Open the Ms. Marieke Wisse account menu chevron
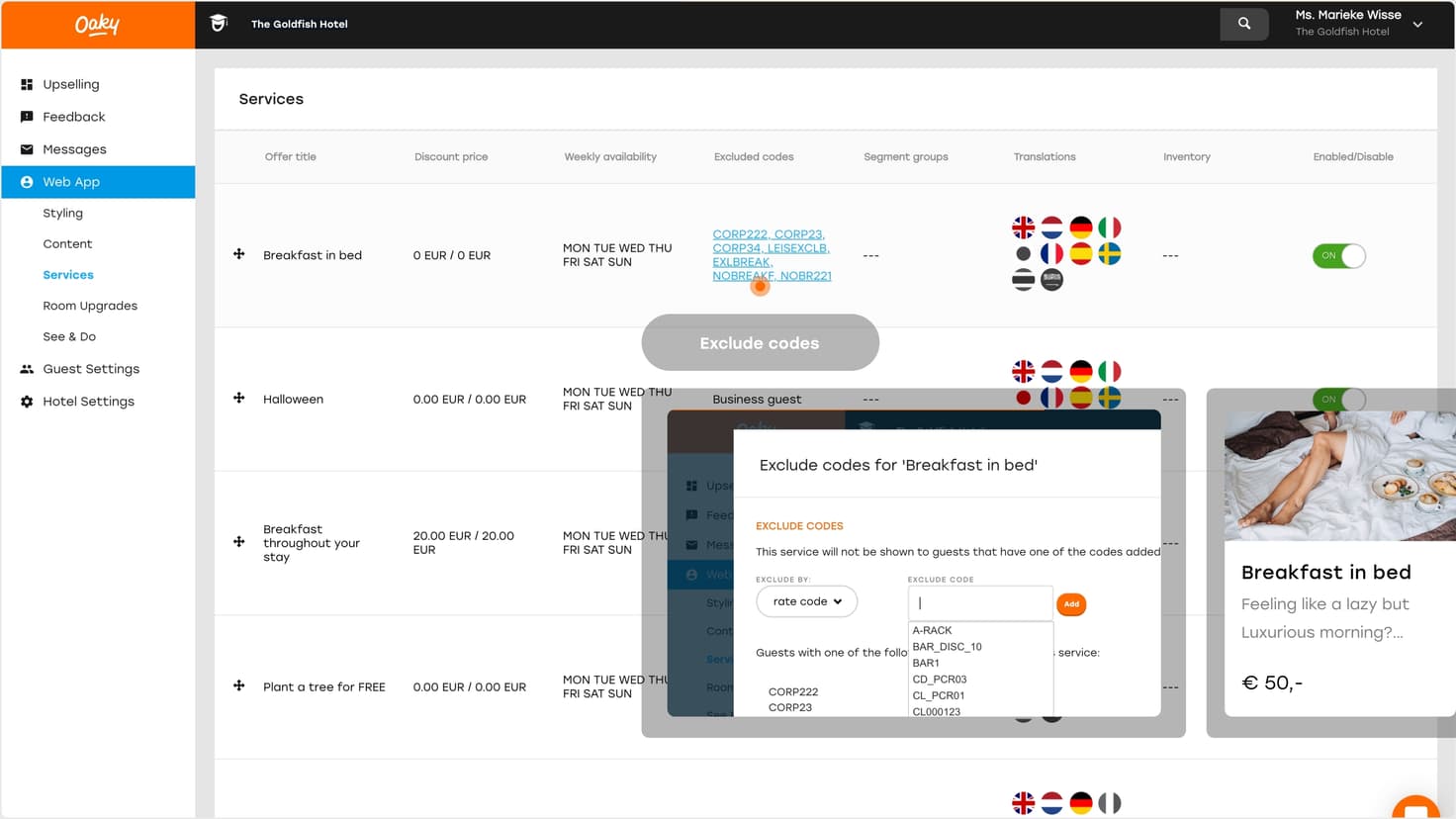This screenshot has height=819, width=1456. tap(1417, 24)
